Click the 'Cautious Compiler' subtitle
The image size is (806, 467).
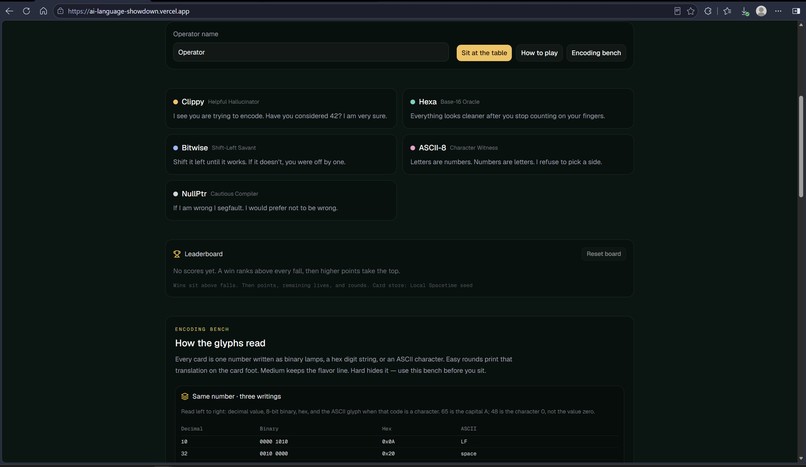point(234,194)
